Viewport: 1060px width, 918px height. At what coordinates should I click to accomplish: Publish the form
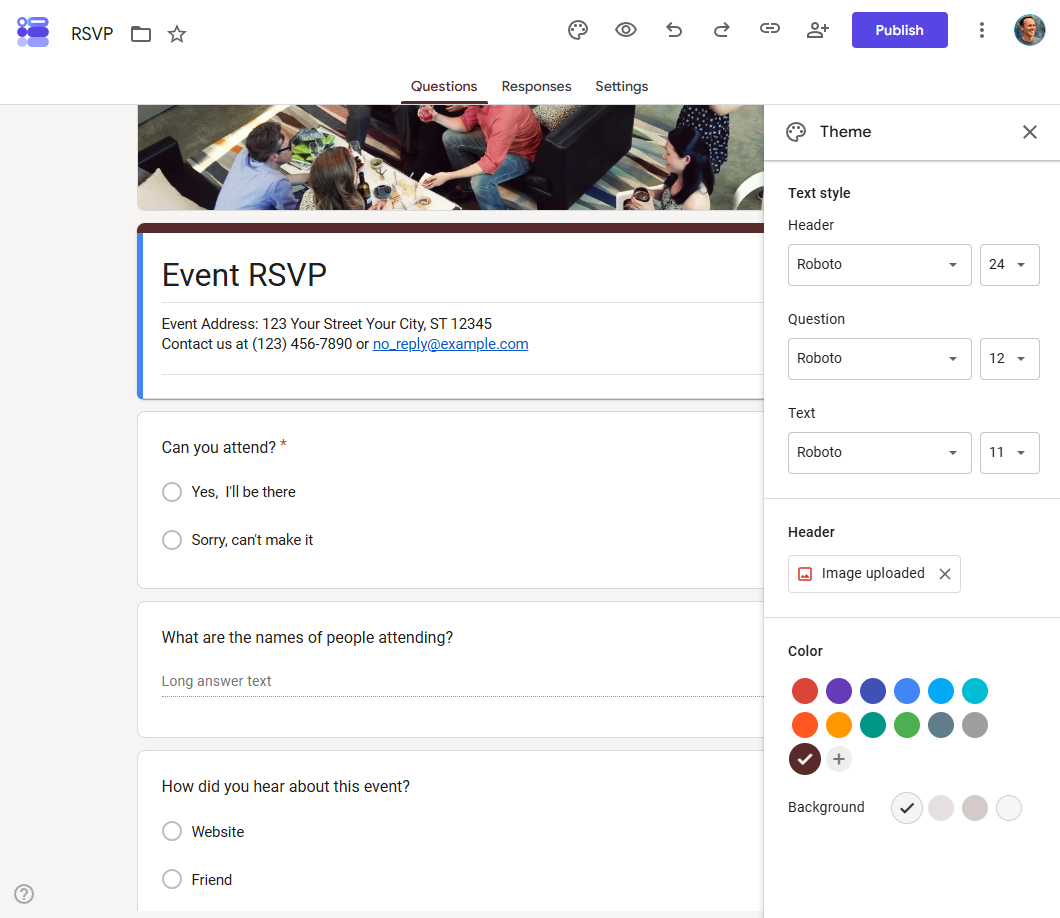(x=899, y=30)
